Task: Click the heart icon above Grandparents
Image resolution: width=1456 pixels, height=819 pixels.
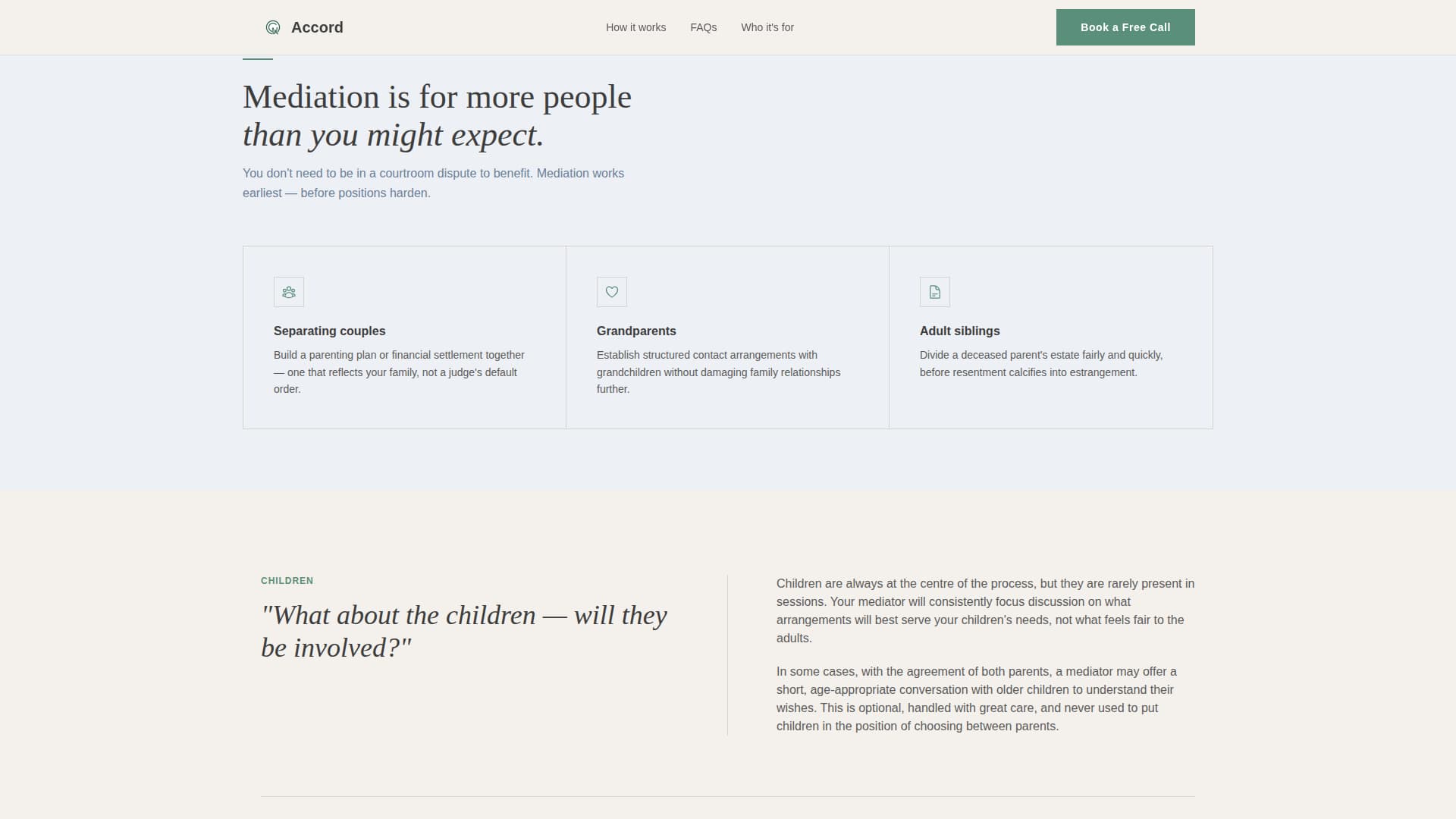Action: pyautogui.click(x=611, y=292)
